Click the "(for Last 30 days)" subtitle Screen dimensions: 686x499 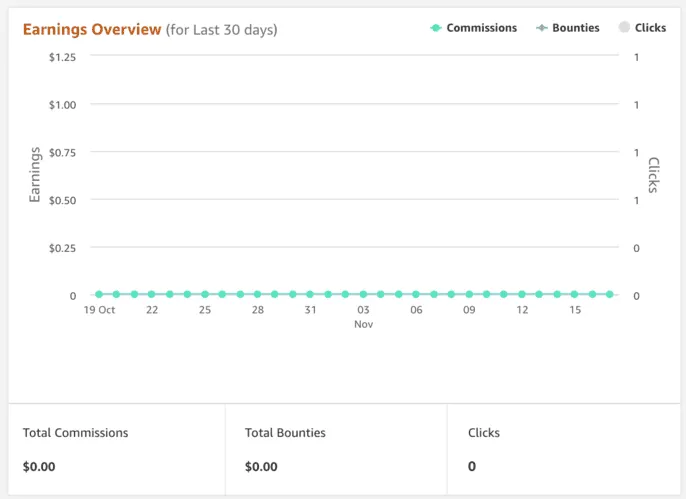coord(221,30)
